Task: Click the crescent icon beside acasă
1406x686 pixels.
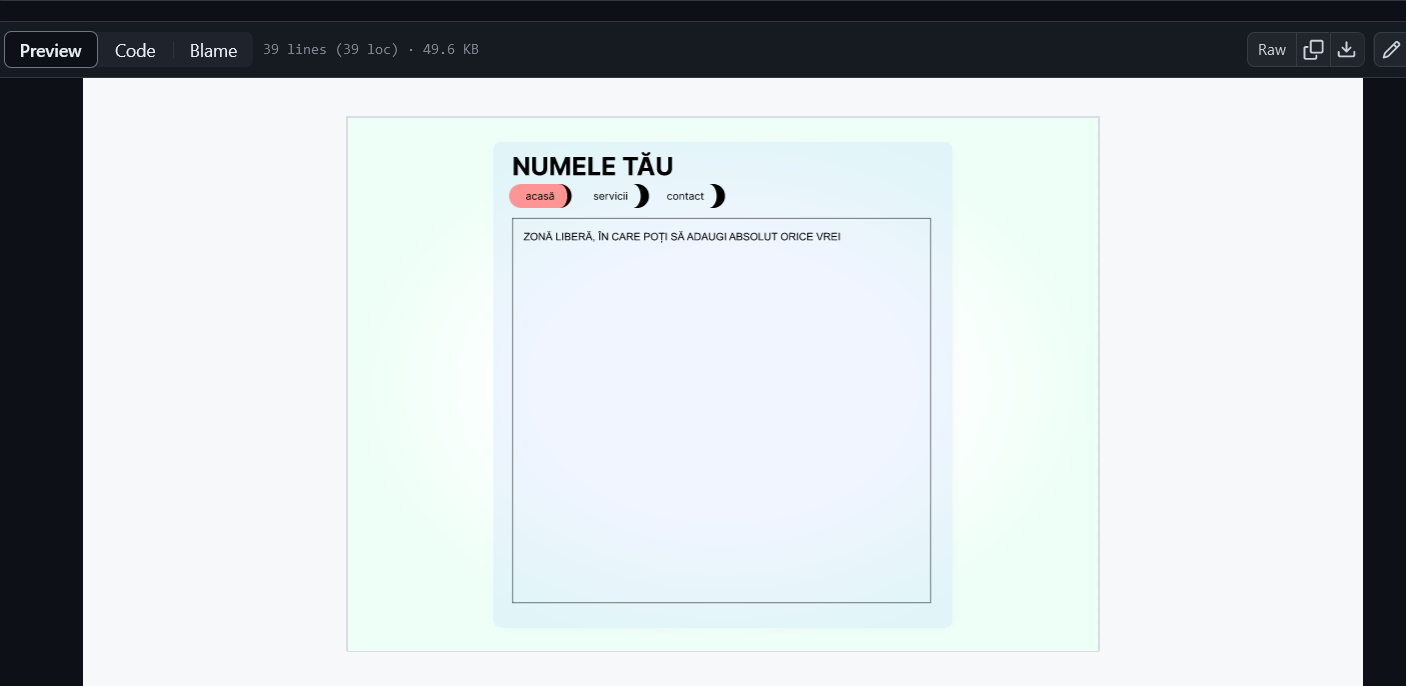Action: [567, 196]
